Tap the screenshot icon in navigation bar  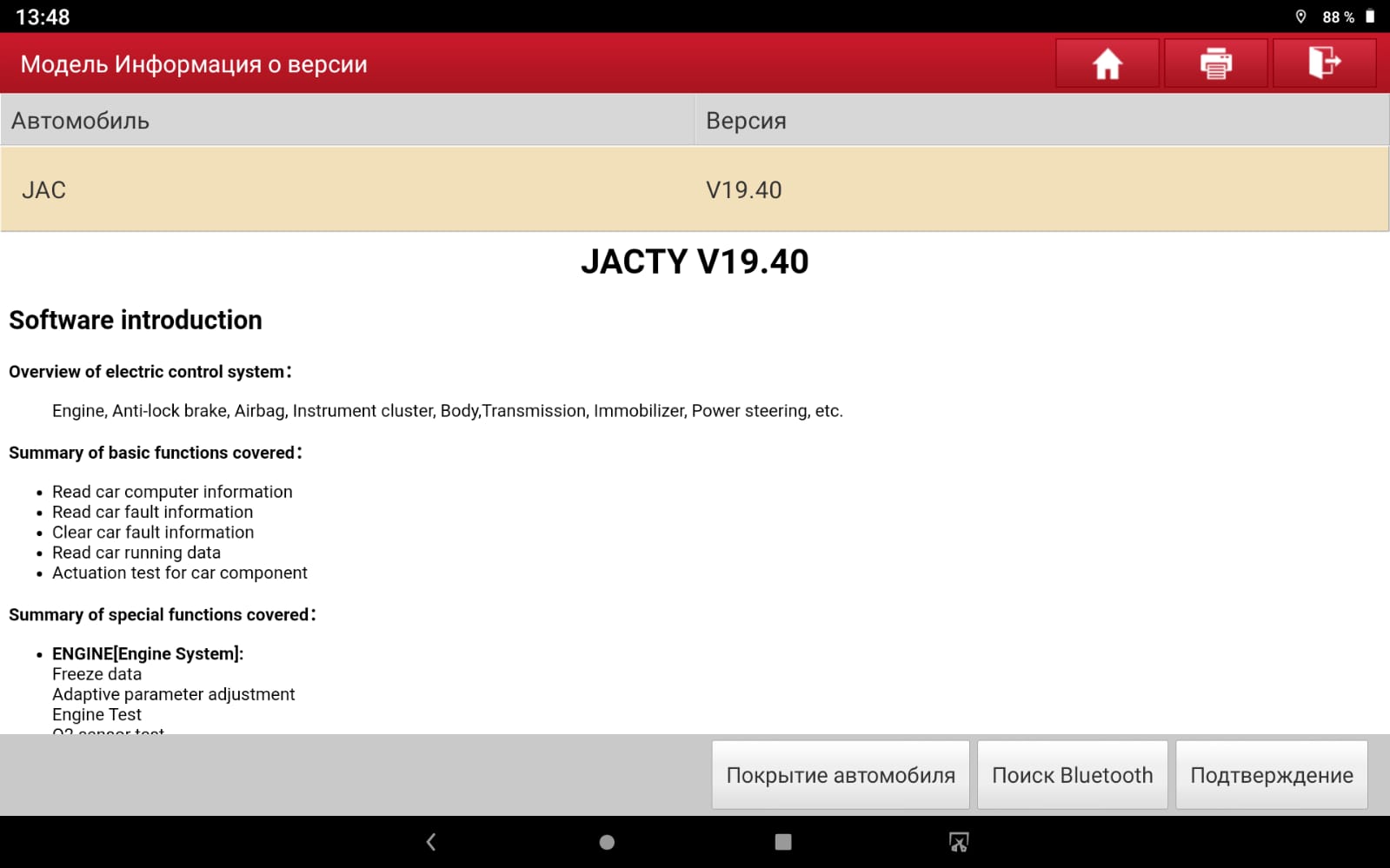959,842
